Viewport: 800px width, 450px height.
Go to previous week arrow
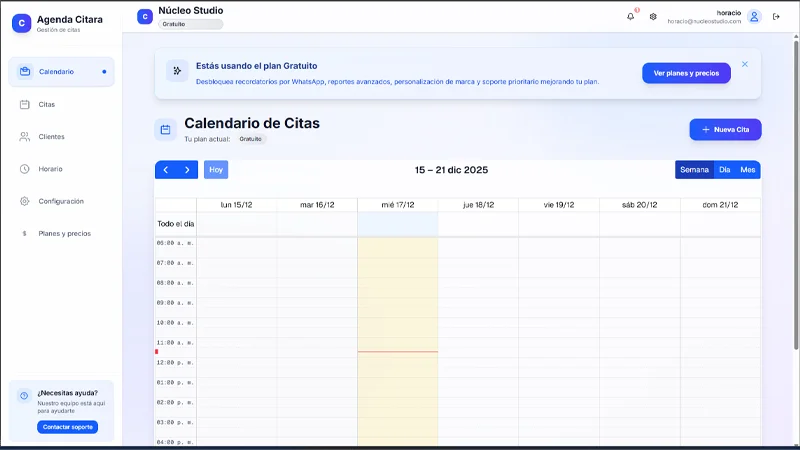click(166, 170)
